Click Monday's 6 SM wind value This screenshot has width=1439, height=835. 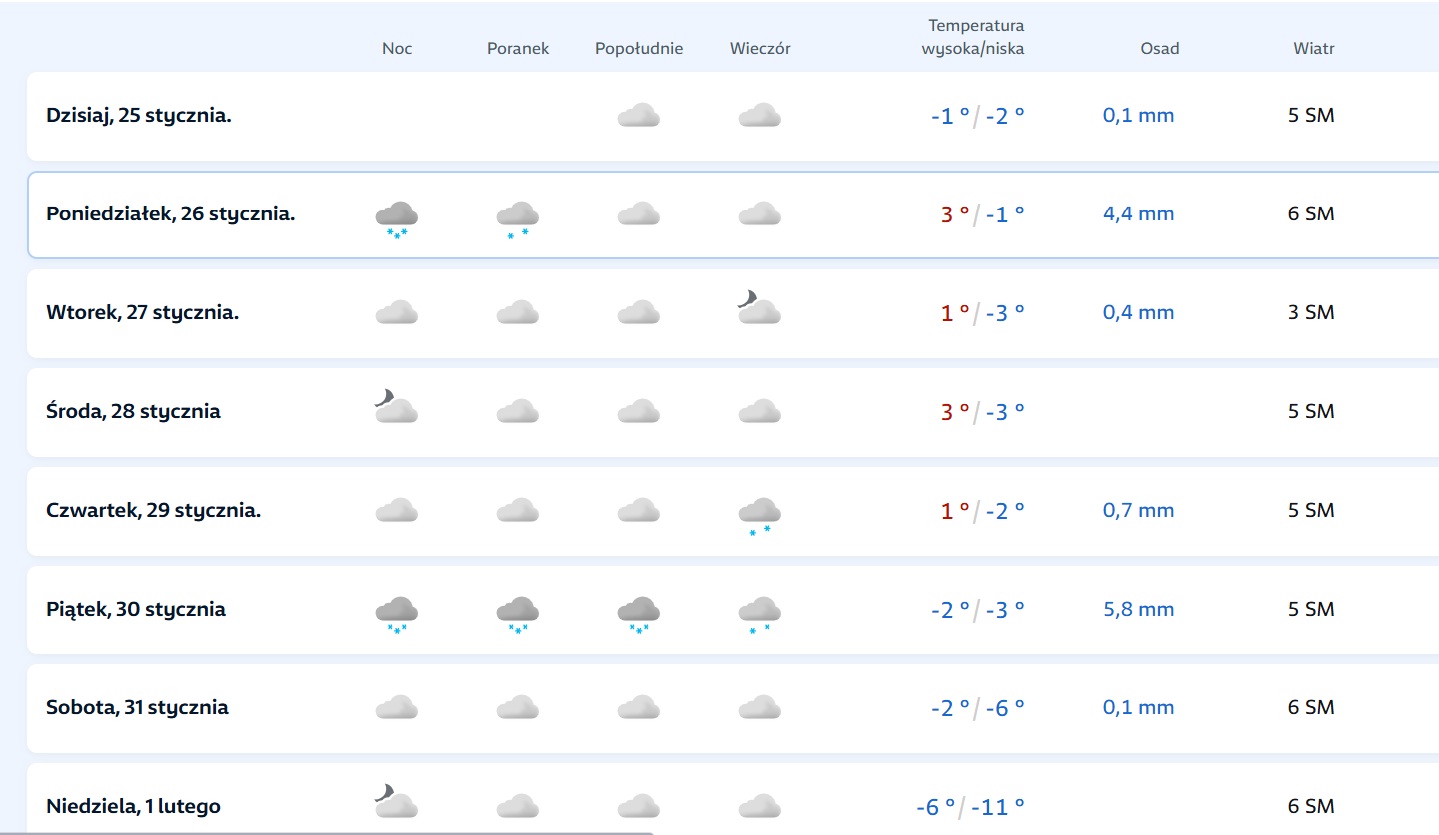tap(1311, 214)
